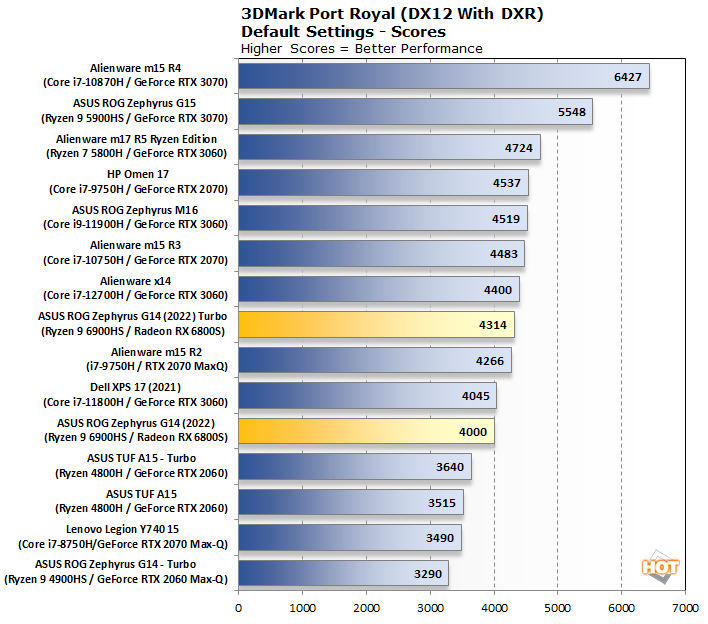The image size is (708, 624).
Task: Click the 5000 axis label
Action: [x=558, y=608]
